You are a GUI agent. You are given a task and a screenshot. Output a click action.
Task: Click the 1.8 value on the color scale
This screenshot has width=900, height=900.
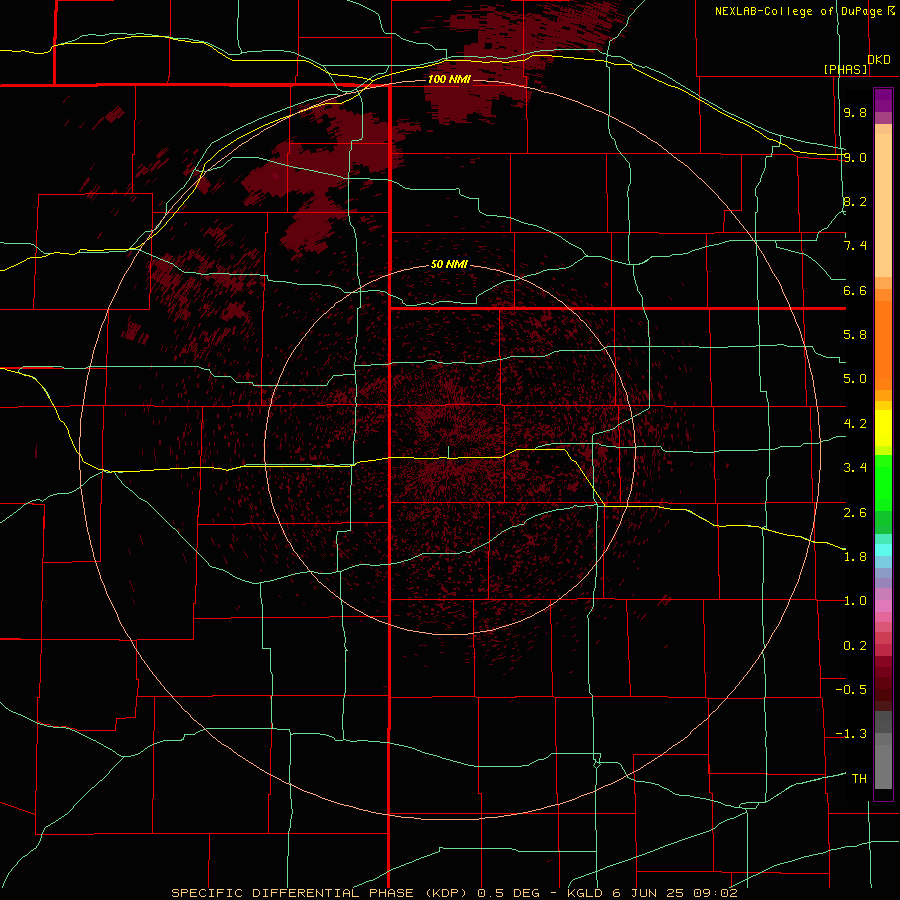[x=855, y=557]
